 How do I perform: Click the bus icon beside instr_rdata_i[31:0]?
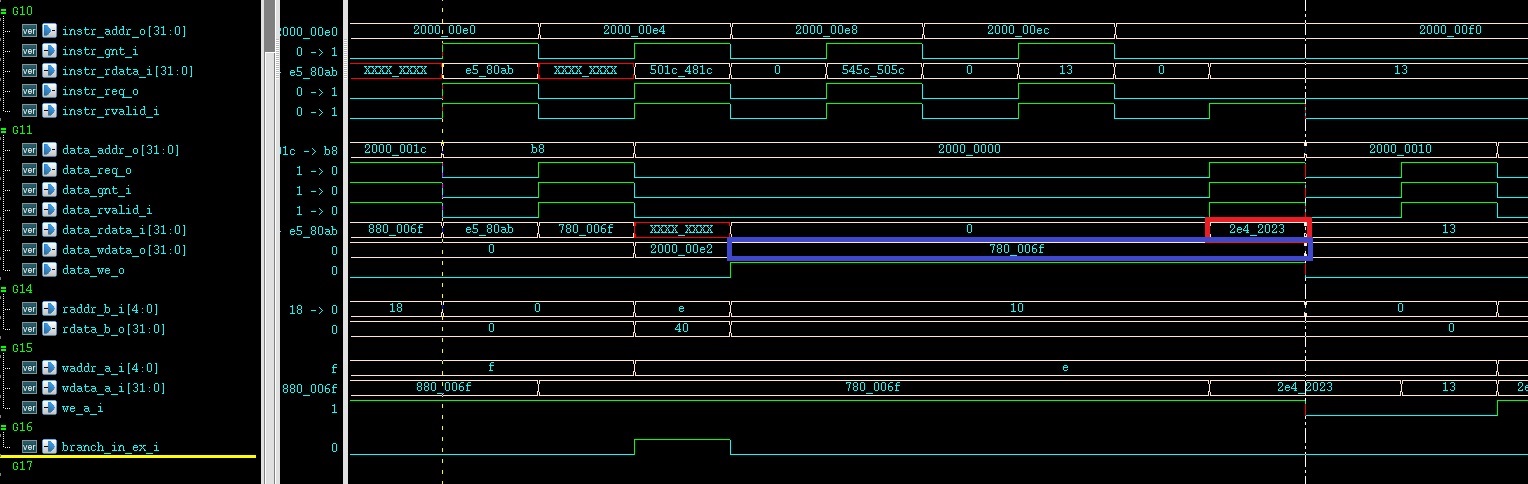point(48,71)
